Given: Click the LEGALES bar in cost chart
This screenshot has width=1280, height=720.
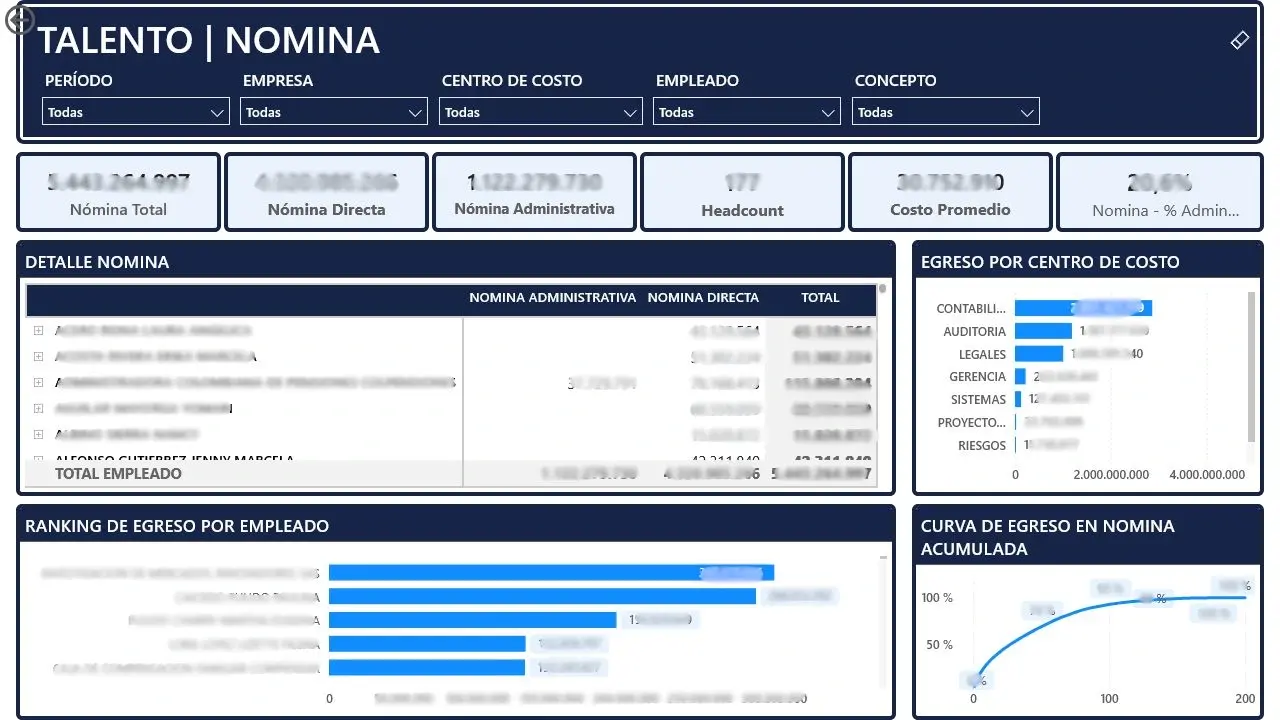Looking at the screenshot, I should 1038,354.
